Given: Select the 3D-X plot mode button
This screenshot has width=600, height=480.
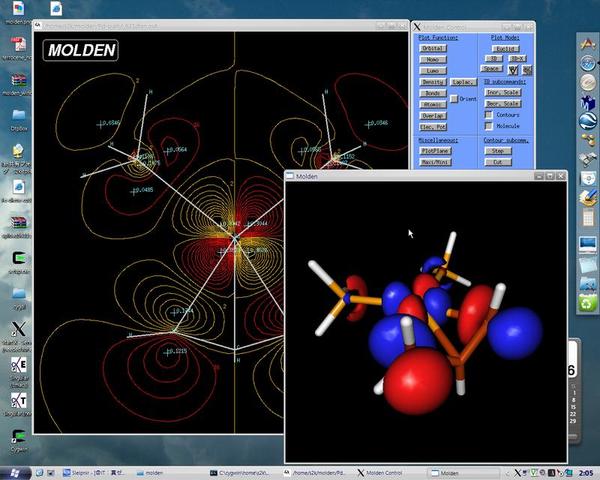Looking at the screenshot, I should (x=517, y=59).
